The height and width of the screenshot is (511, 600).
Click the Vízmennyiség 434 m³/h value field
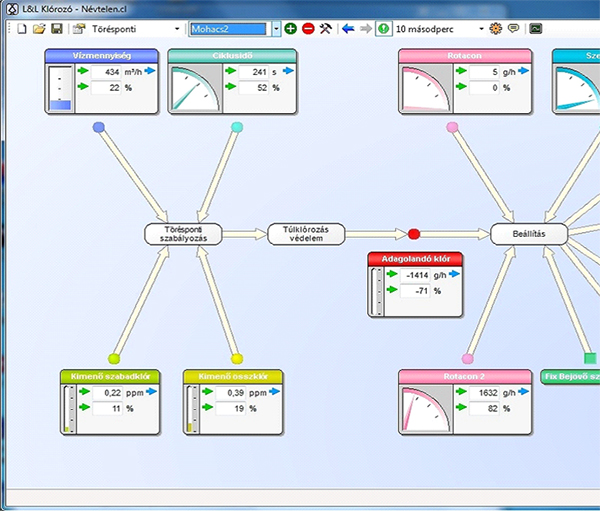coord(106,72)
